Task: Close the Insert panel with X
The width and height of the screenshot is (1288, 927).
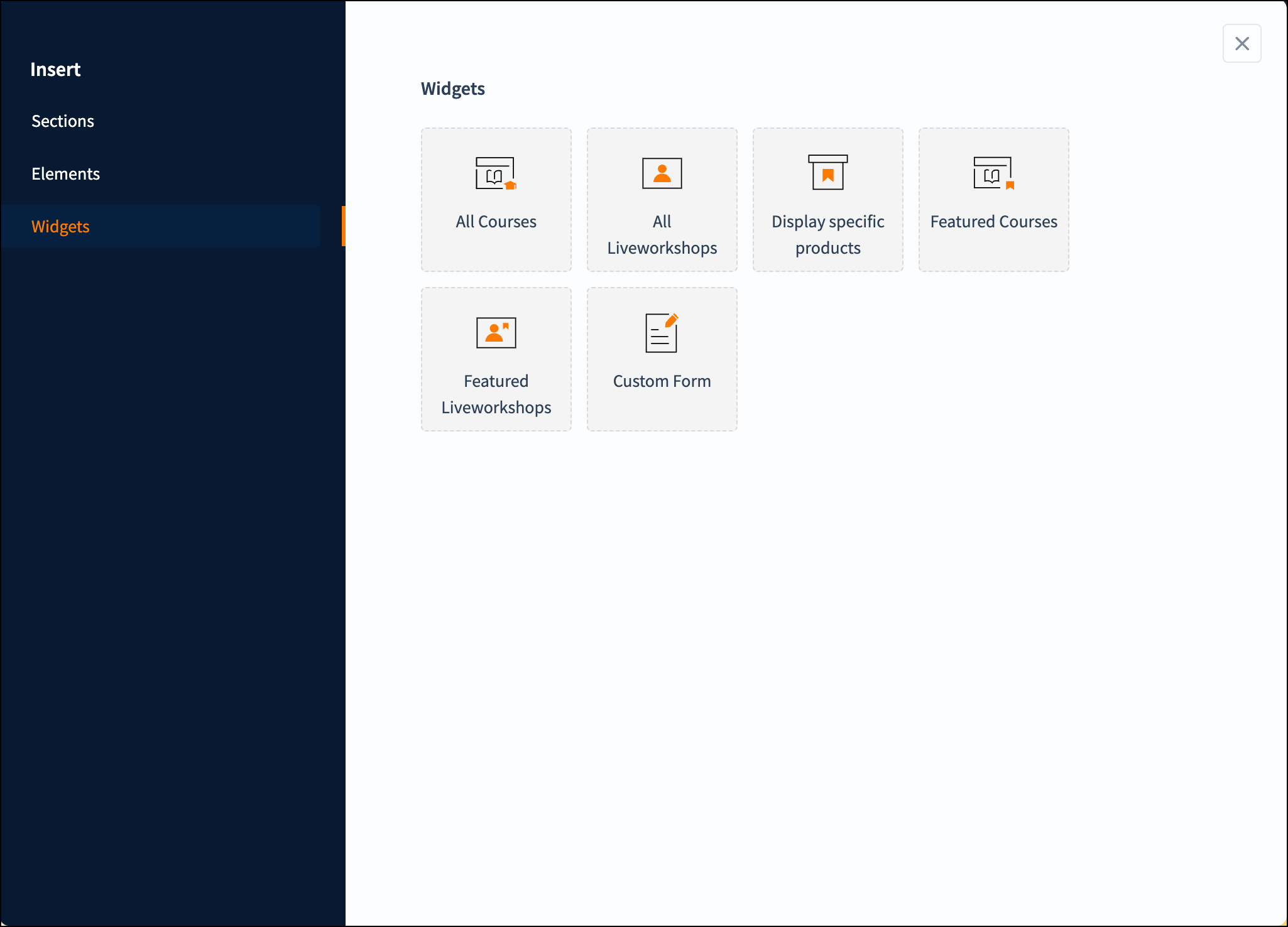Action: (1242, 43)
